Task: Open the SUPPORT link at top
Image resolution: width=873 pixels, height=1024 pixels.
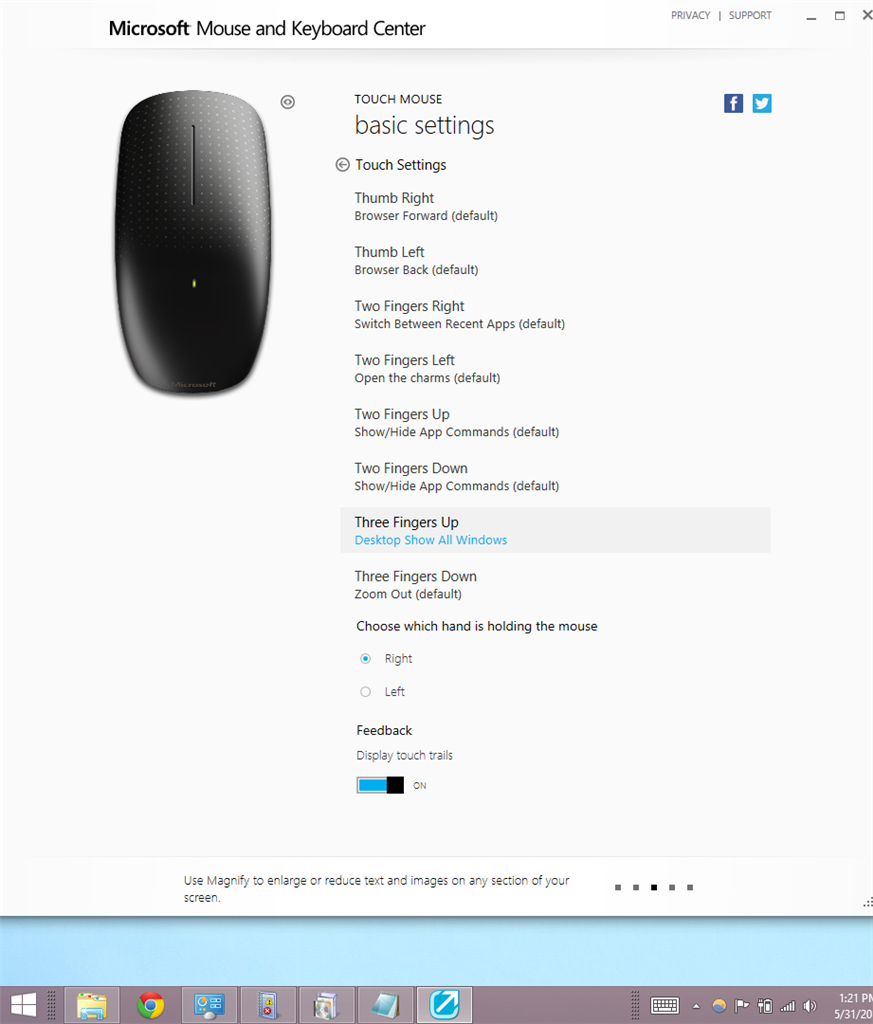Action: (x=750, y=15)
